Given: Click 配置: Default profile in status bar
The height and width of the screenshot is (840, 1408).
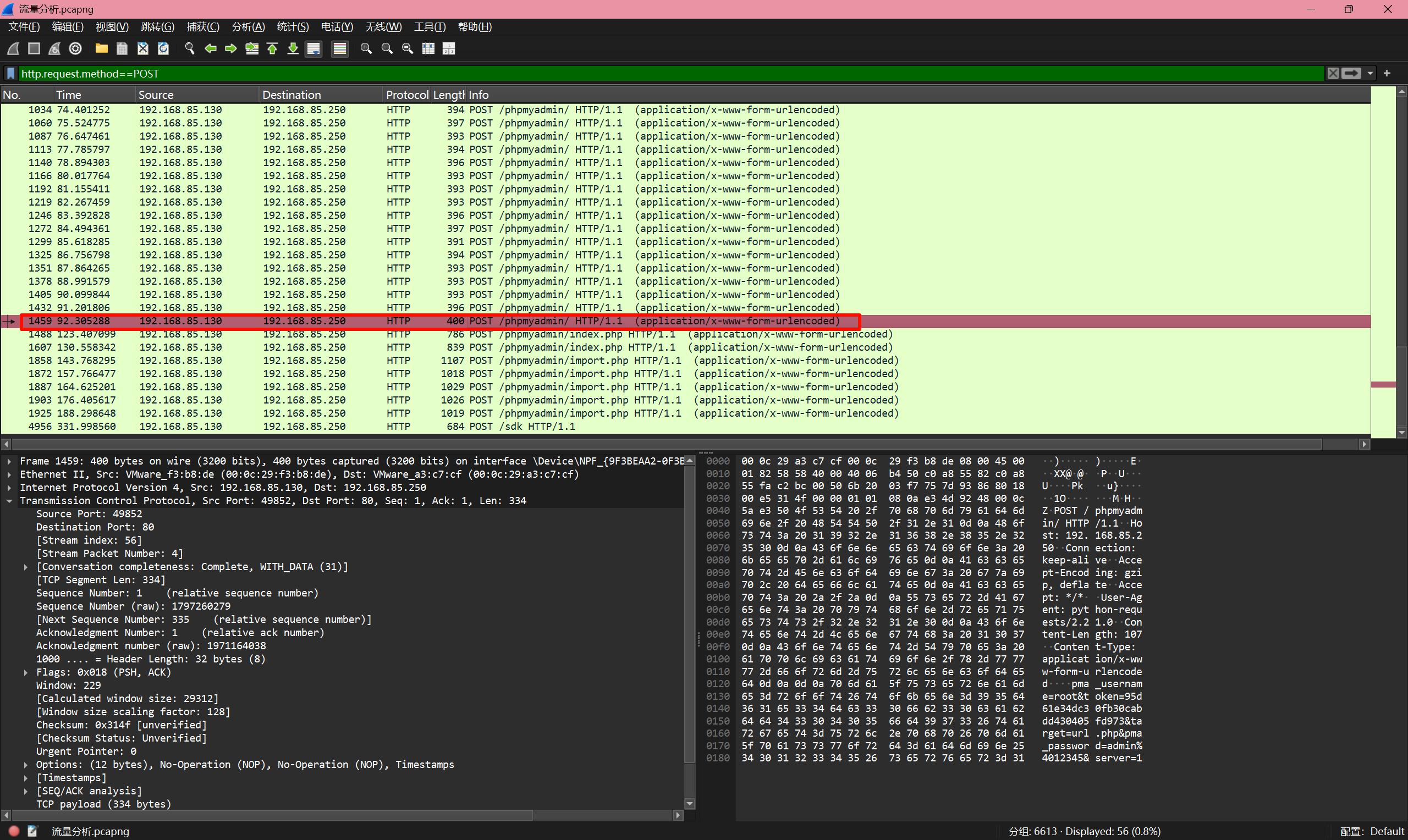Looking at the screenshot, I should click(x=1372, y=831).
